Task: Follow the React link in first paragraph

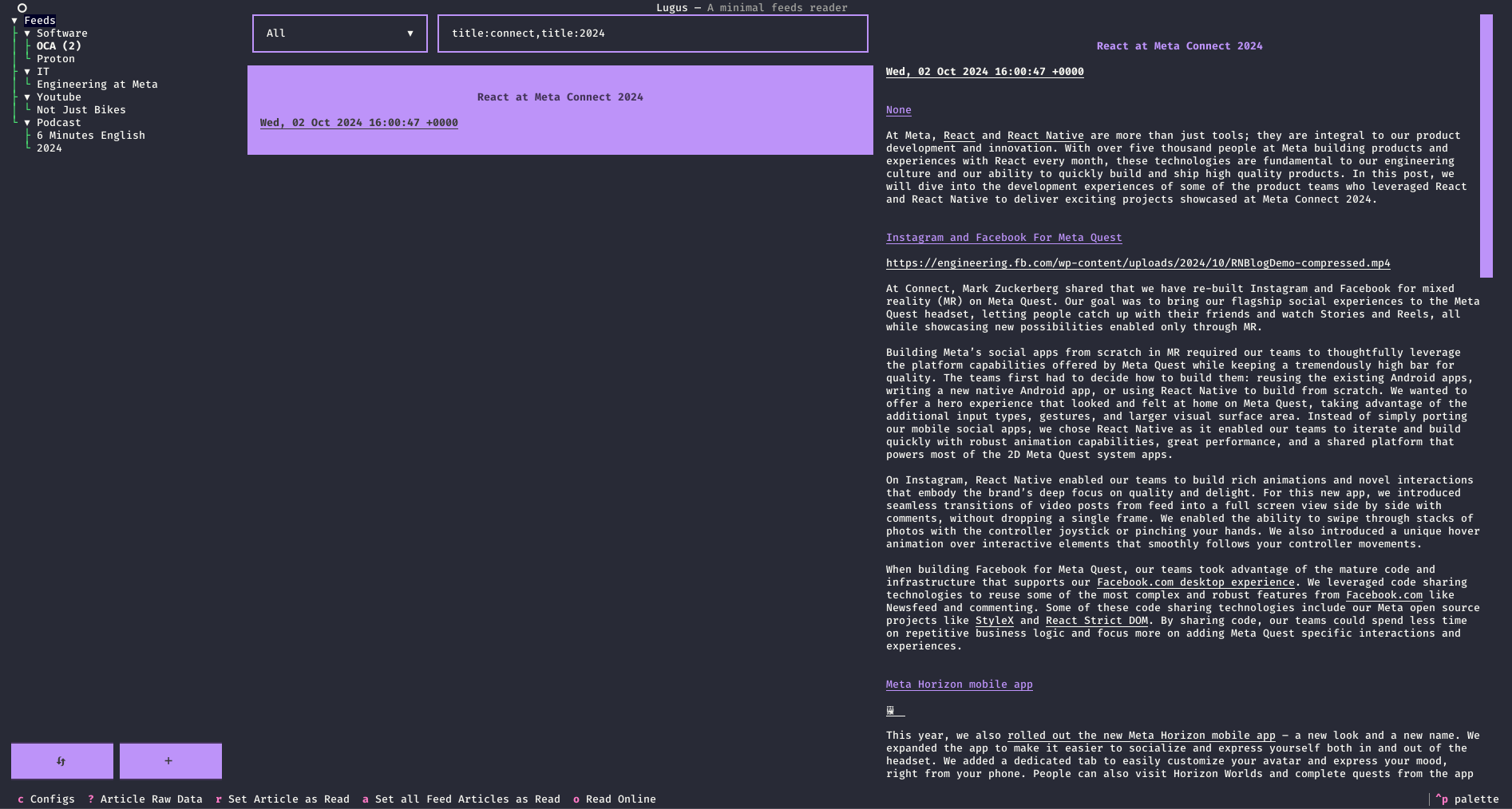Action: coord(960,136)
